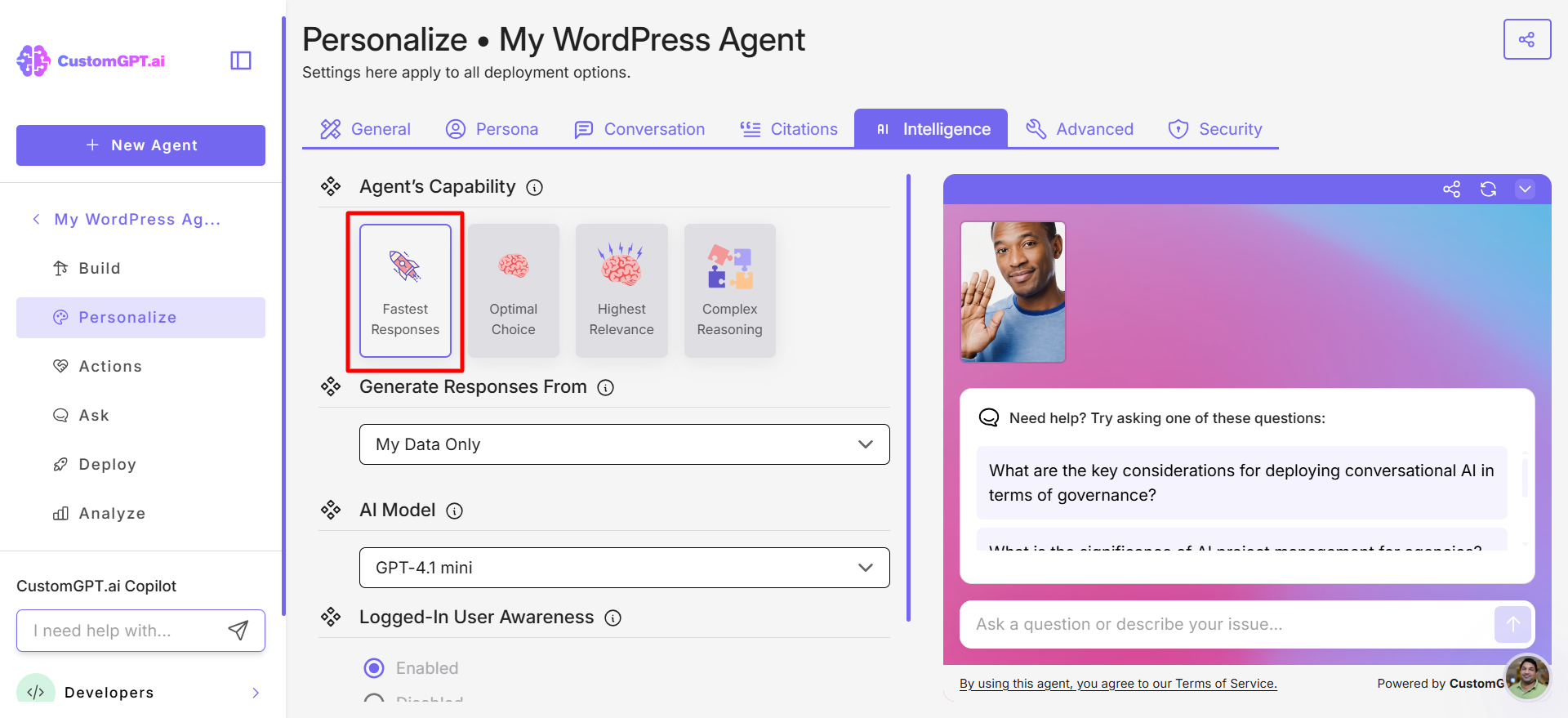The width and height of the screenshot is (1568, 718).
Task: Select the Fastest Responses capability card
Action: coord(405,291)
